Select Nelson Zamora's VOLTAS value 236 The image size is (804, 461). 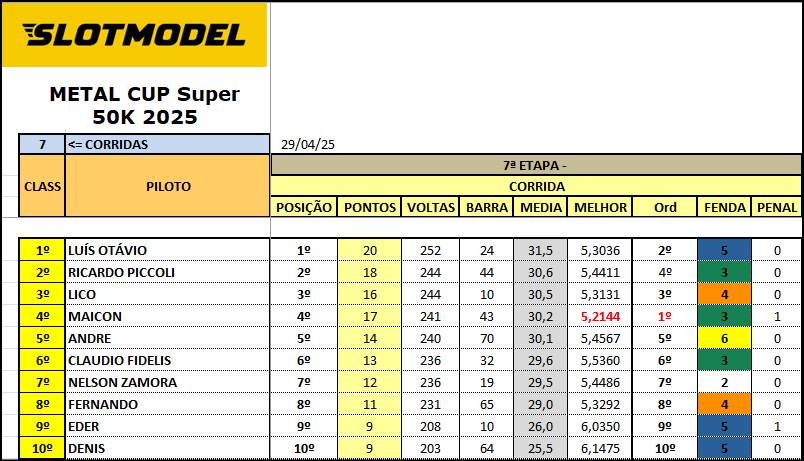click(430, 383)
